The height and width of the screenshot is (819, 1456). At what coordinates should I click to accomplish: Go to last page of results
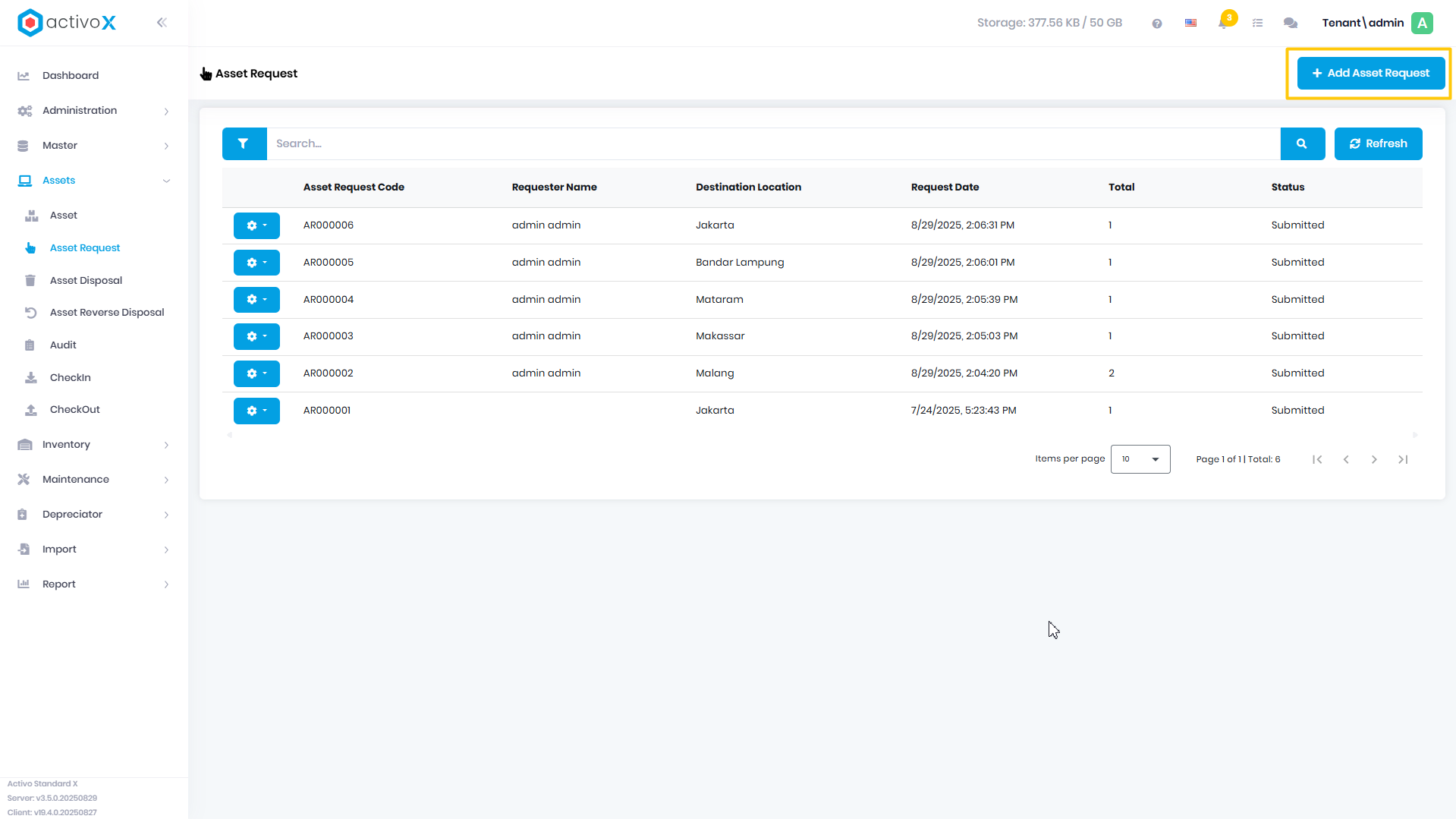tap(1403, 459)
